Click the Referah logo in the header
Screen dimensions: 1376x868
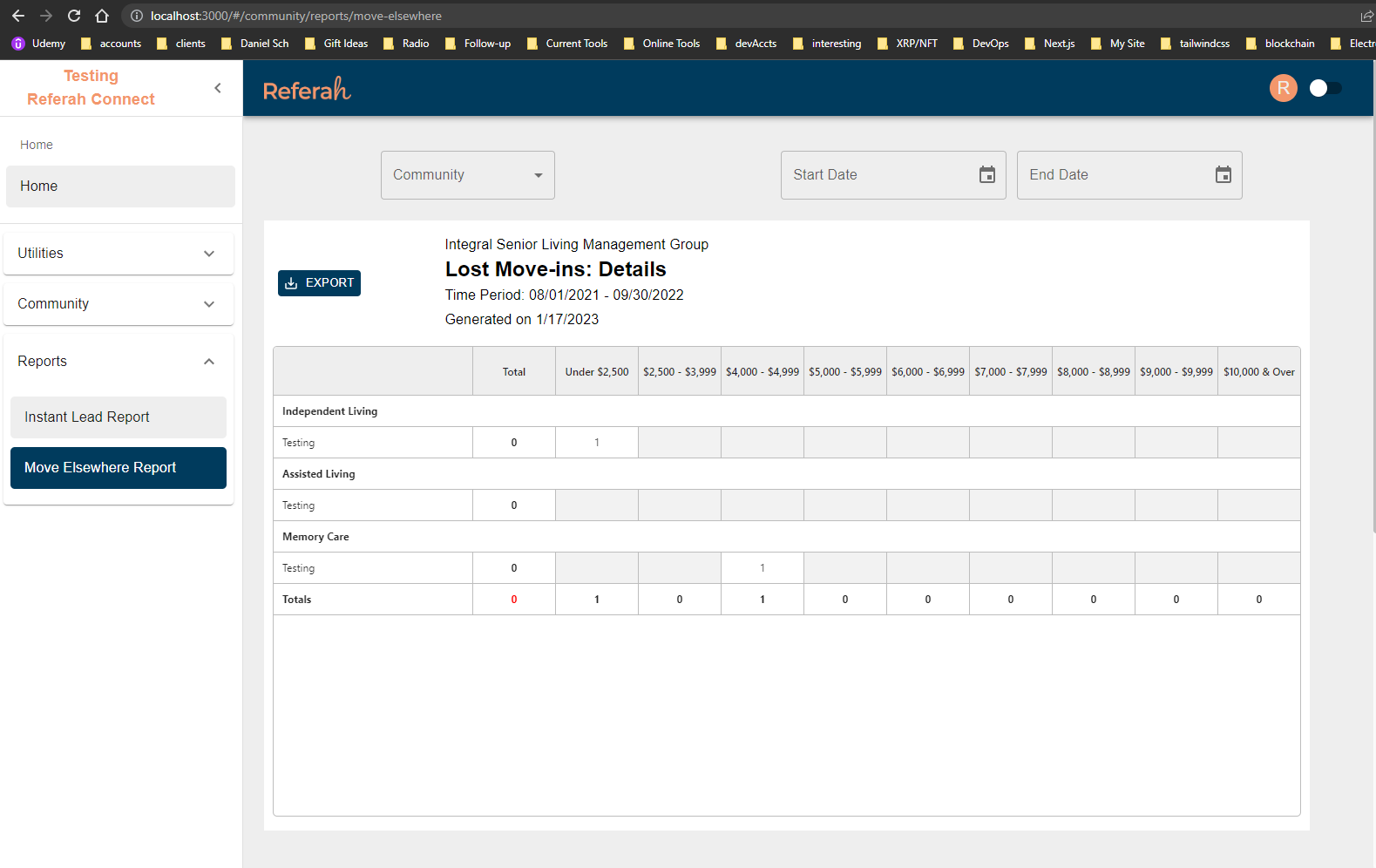pos(307,89)
